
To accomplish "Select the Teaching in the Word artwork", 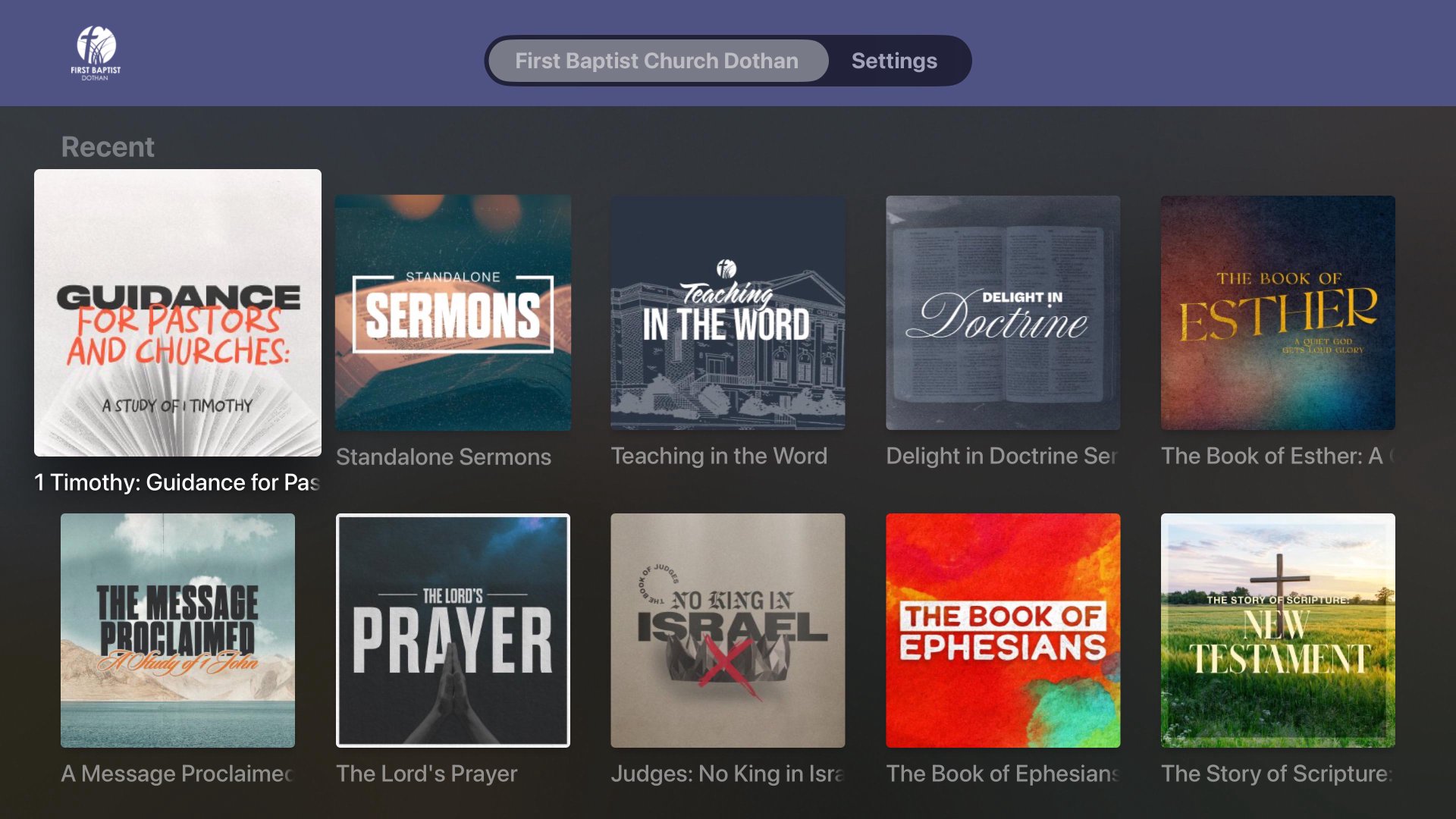I will point(727,312).
